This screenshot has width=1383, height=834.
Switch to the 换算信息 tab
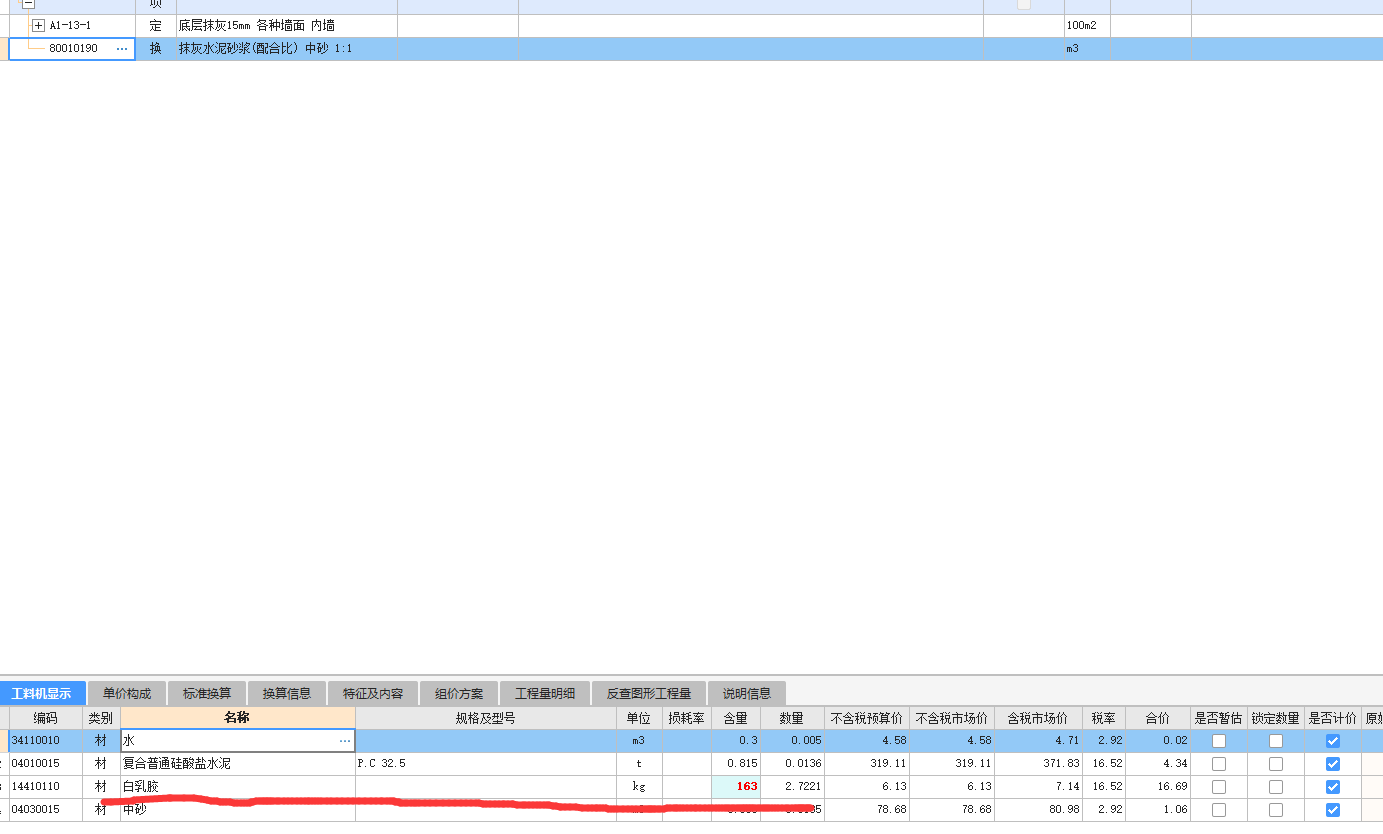click(x=287, y=693)
